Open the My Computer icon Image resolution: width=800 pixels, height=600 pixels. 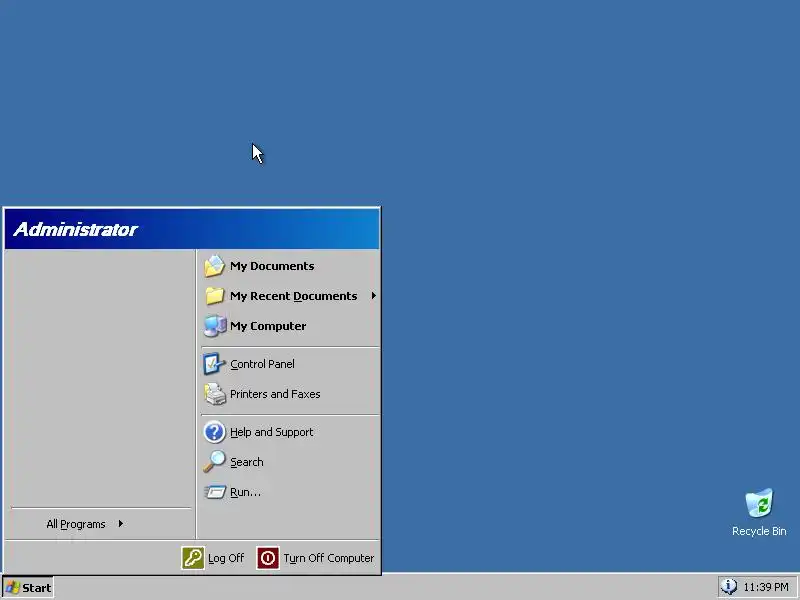click(x=214, y=326)
